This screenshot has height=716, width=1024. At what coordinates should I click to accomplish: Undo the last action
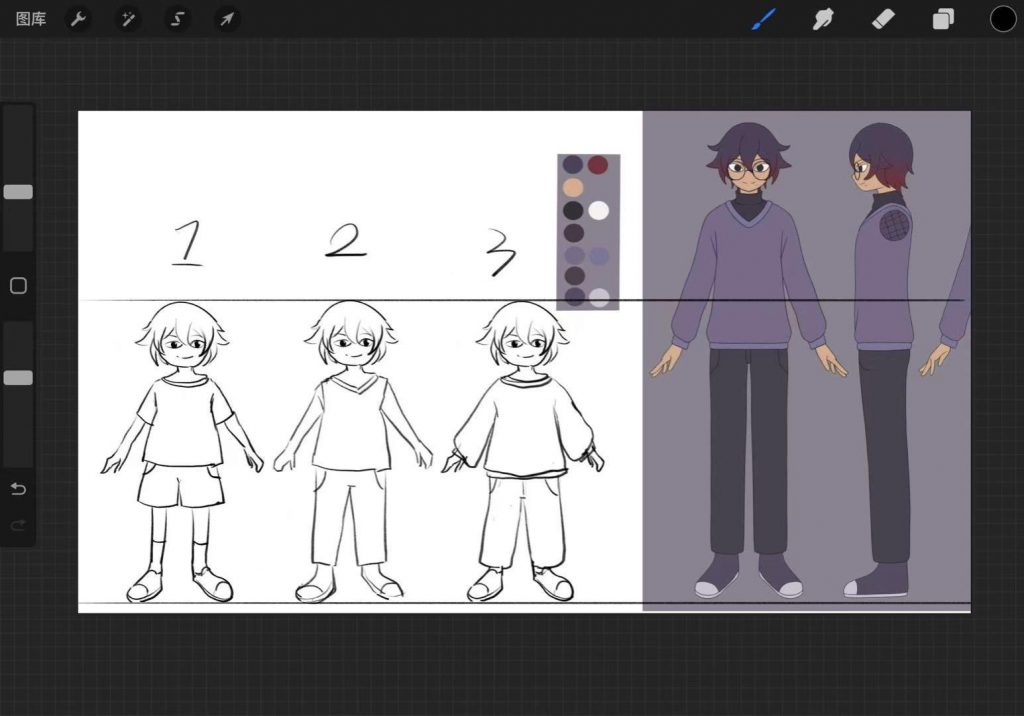[x=18, y=489]
